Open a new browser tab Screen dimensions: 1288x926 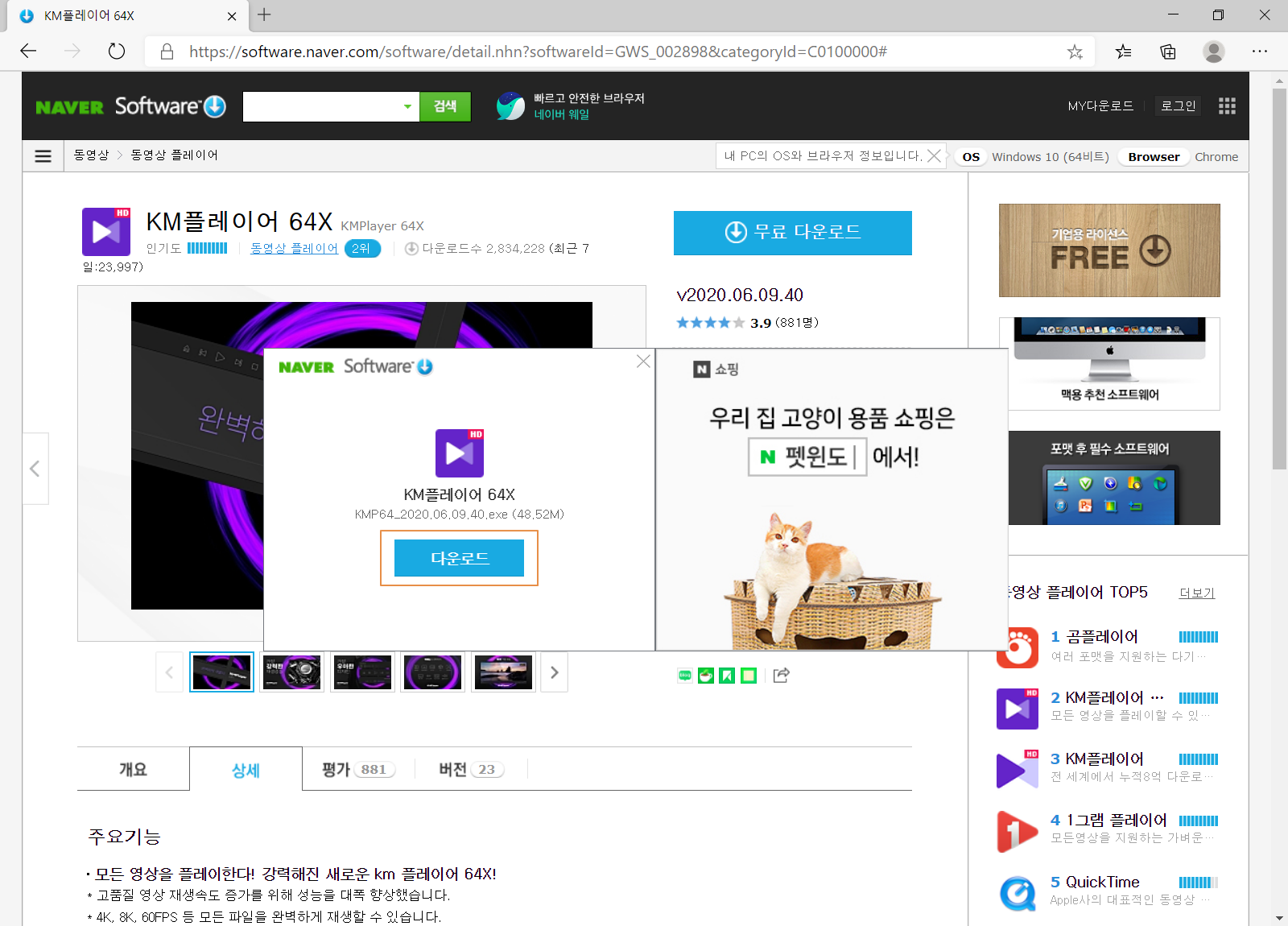click(x=264, y=14)
